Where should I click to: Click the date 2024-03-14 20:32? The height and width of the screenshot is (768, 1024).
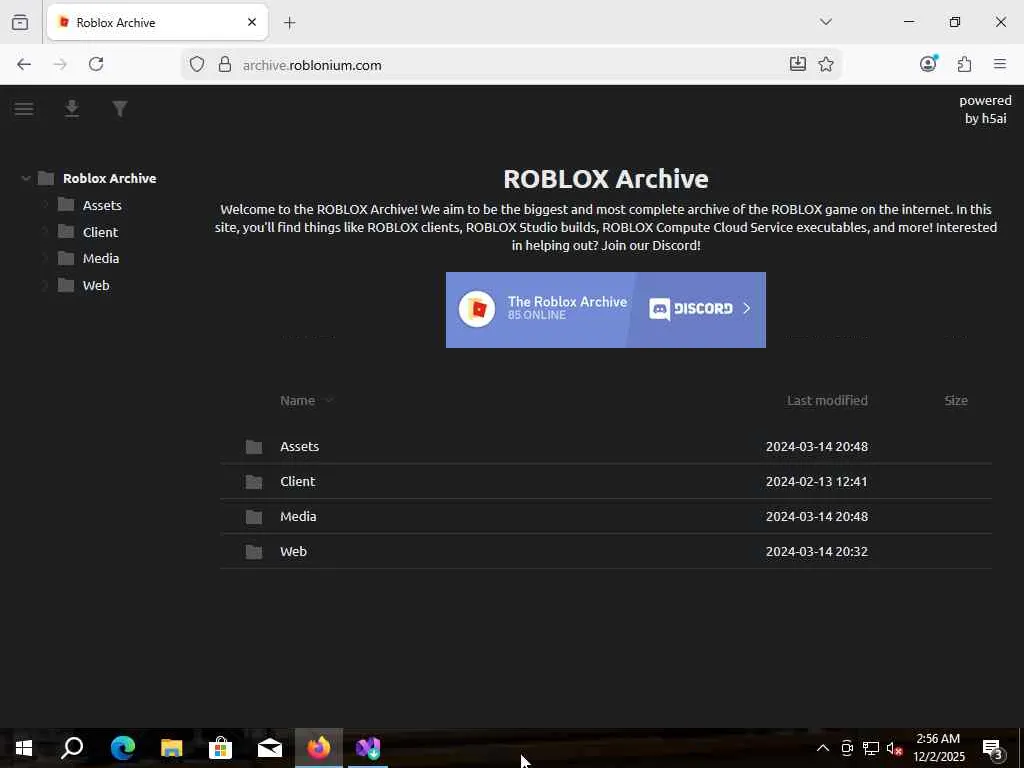click(816, 552)
